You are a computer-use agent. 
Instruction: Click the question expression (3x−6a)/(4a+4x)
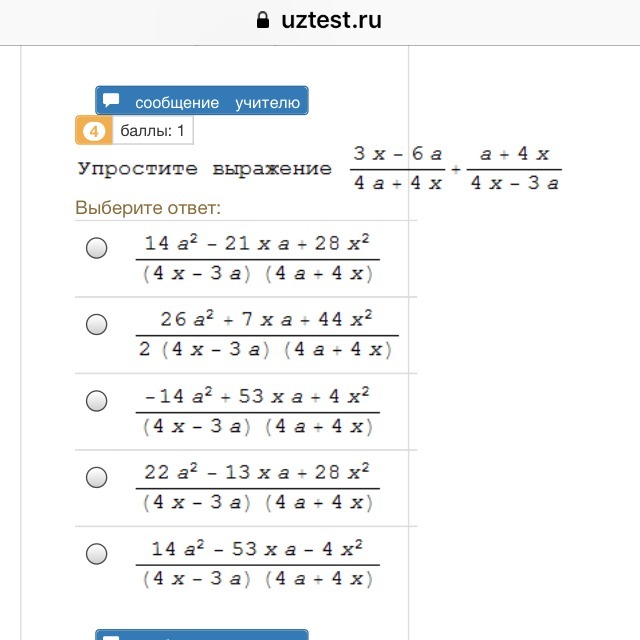398,169
